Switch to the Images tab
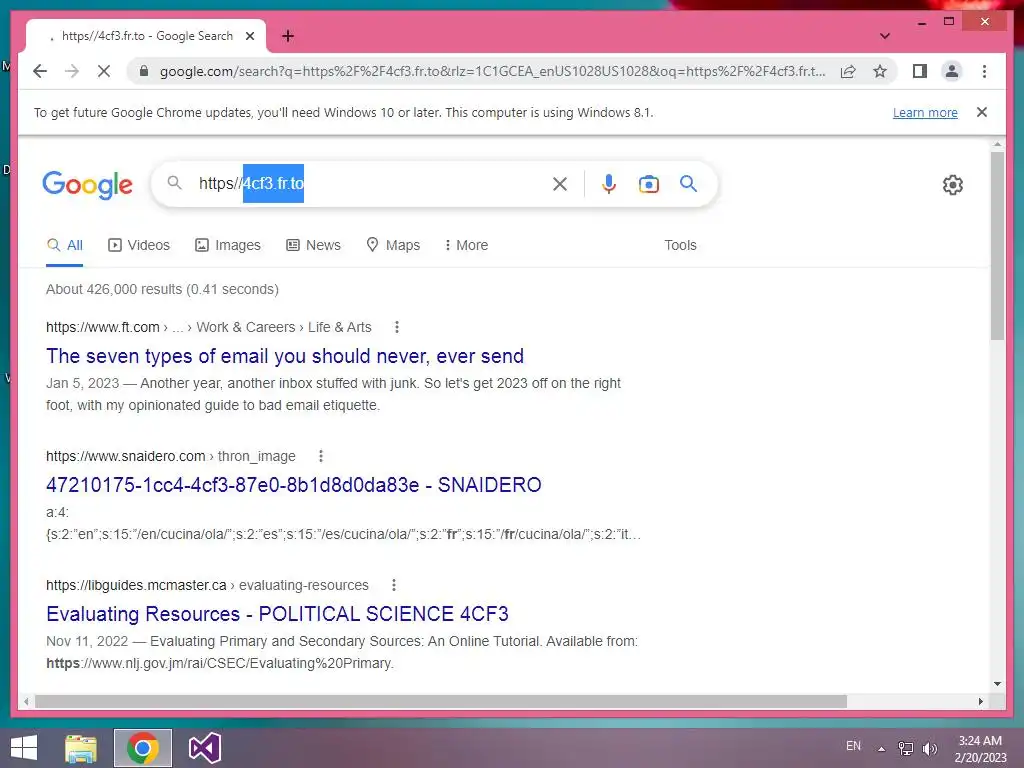This screenshot has height=768, width=1024. coord(228,246)
